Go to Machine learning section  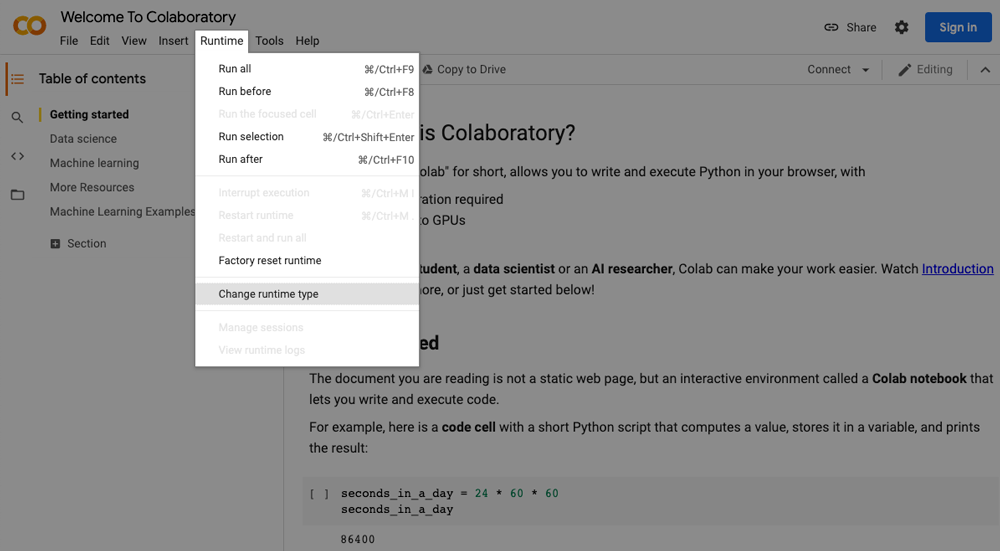[94, 163]
